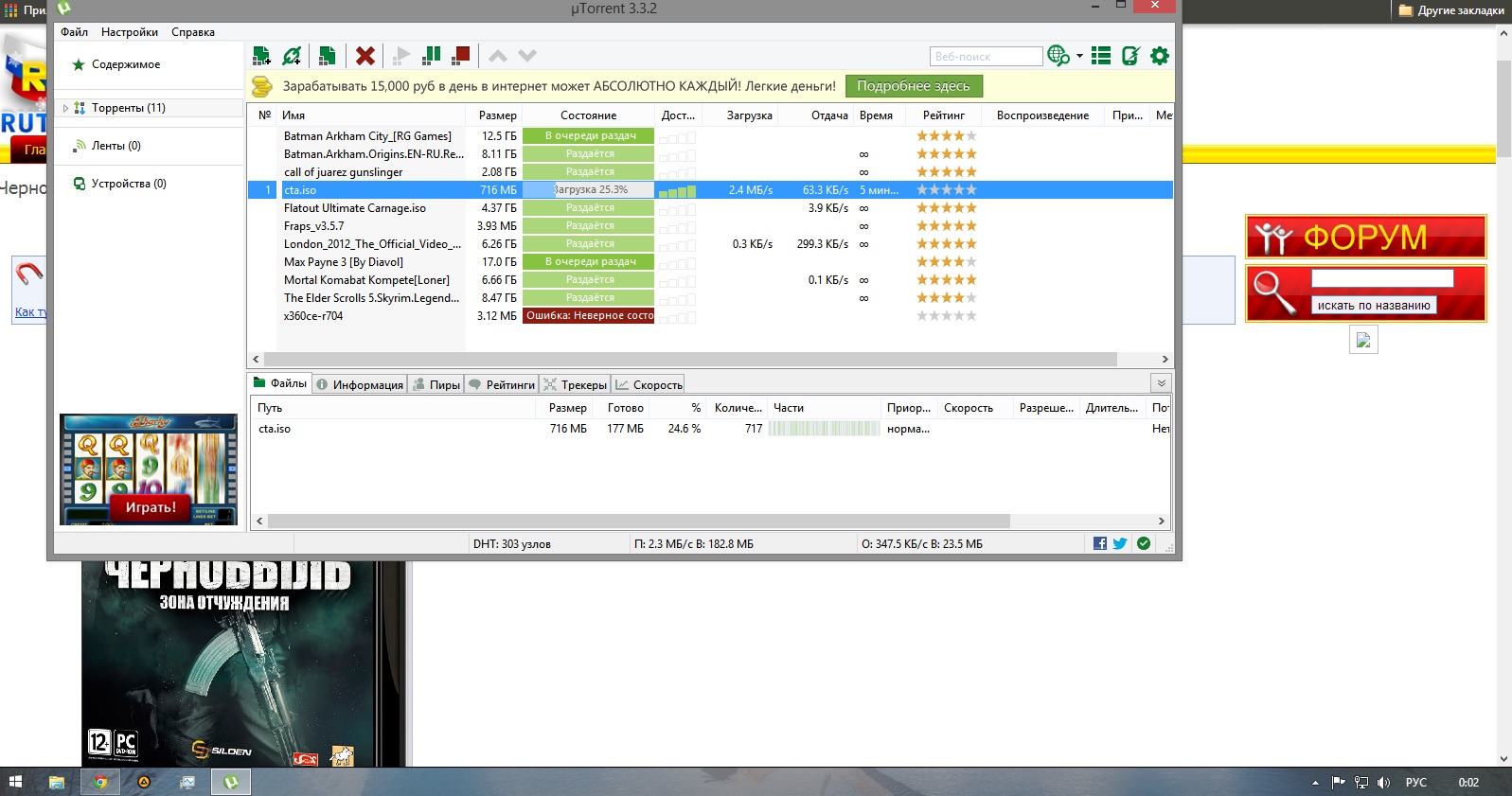Open search provider dropdown arrow
The width and height of the screenshot is (1512, 796).
click(1079, 56)
